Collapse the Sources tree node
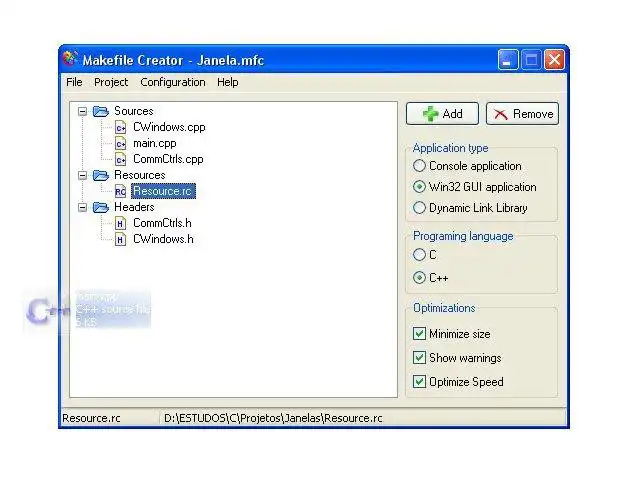 tap(82, 111)
